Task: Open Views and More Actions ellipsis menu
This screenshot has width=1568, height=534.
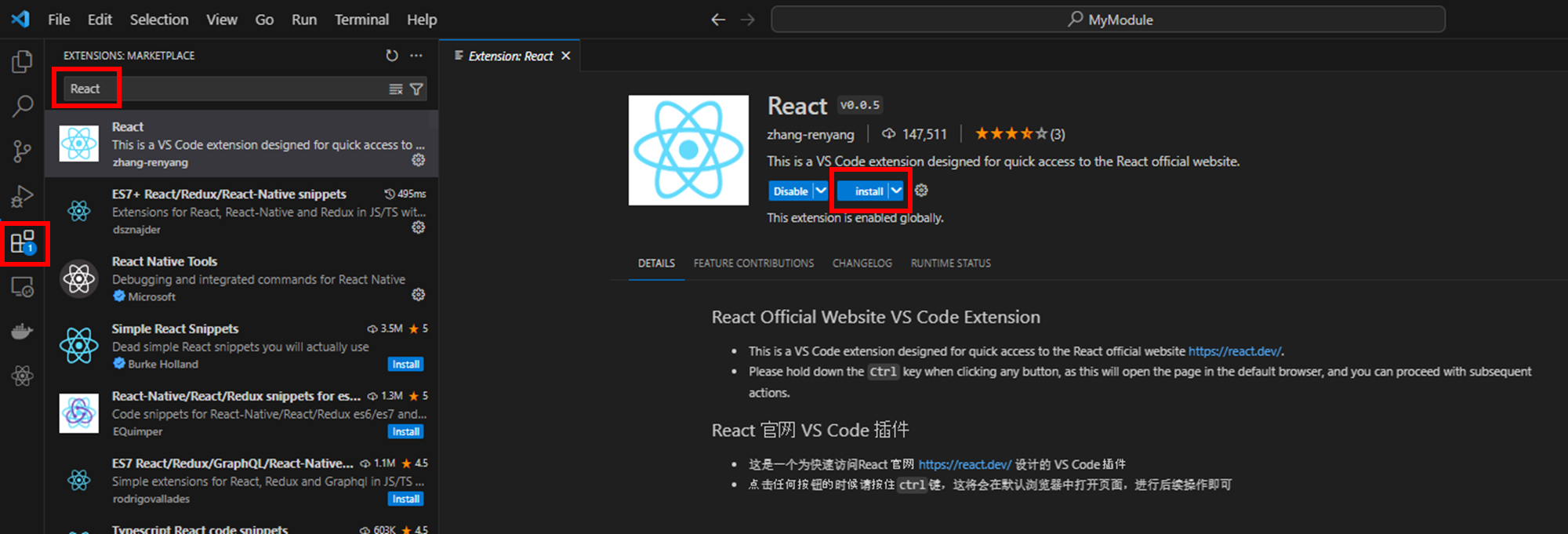Action: [x=416, y=56]
